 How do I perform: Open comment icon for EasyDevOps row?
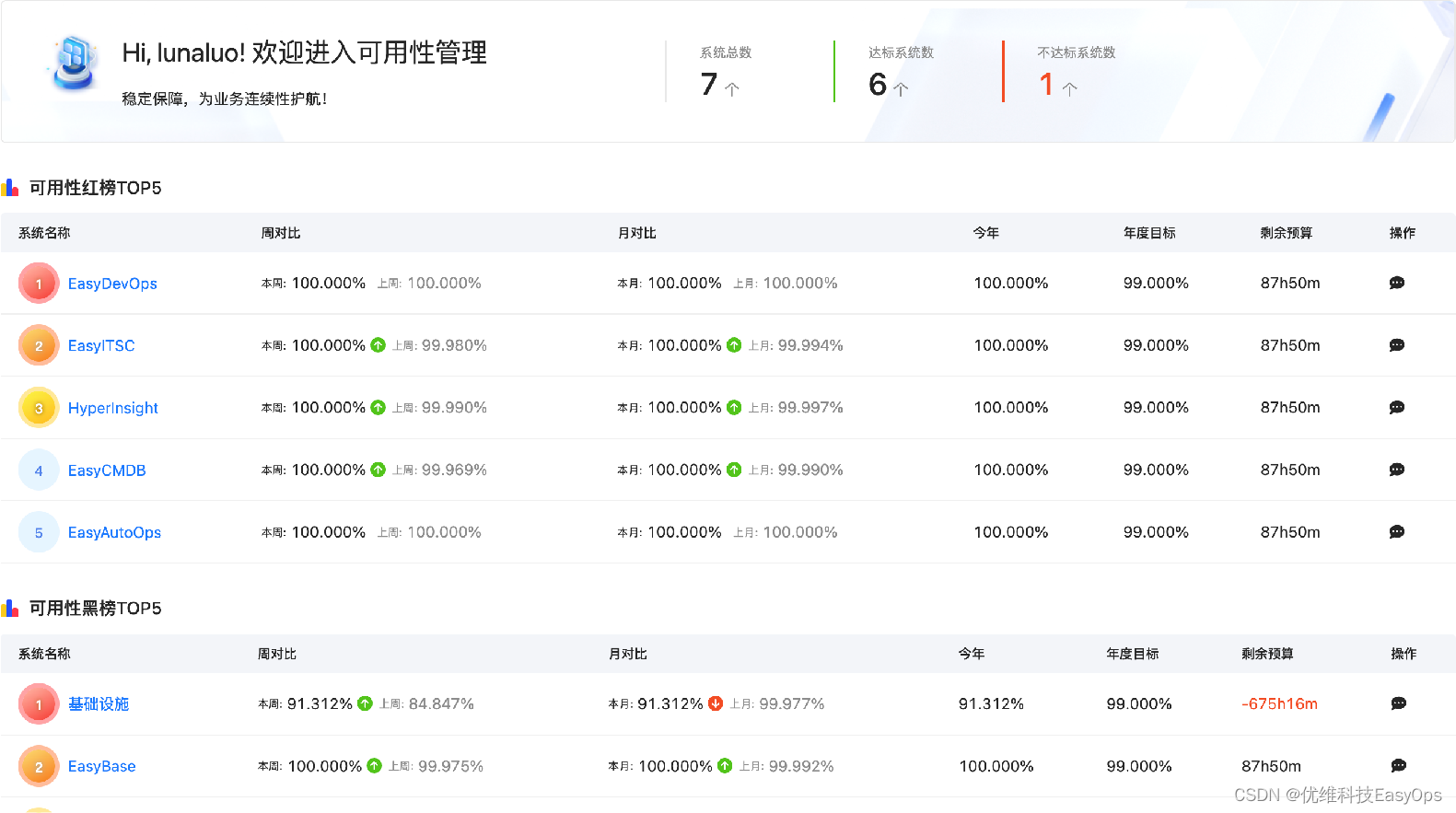(1396, 283)
